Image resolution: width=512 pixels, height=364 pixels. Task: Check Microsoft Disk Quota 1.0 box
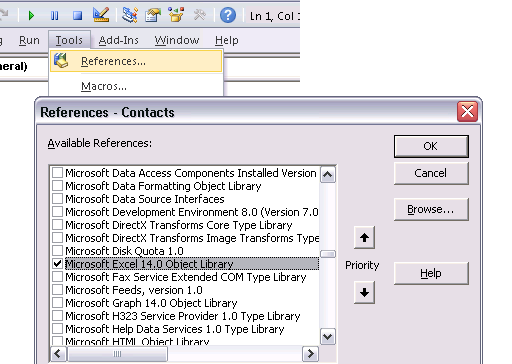click(x=58, y=251)
